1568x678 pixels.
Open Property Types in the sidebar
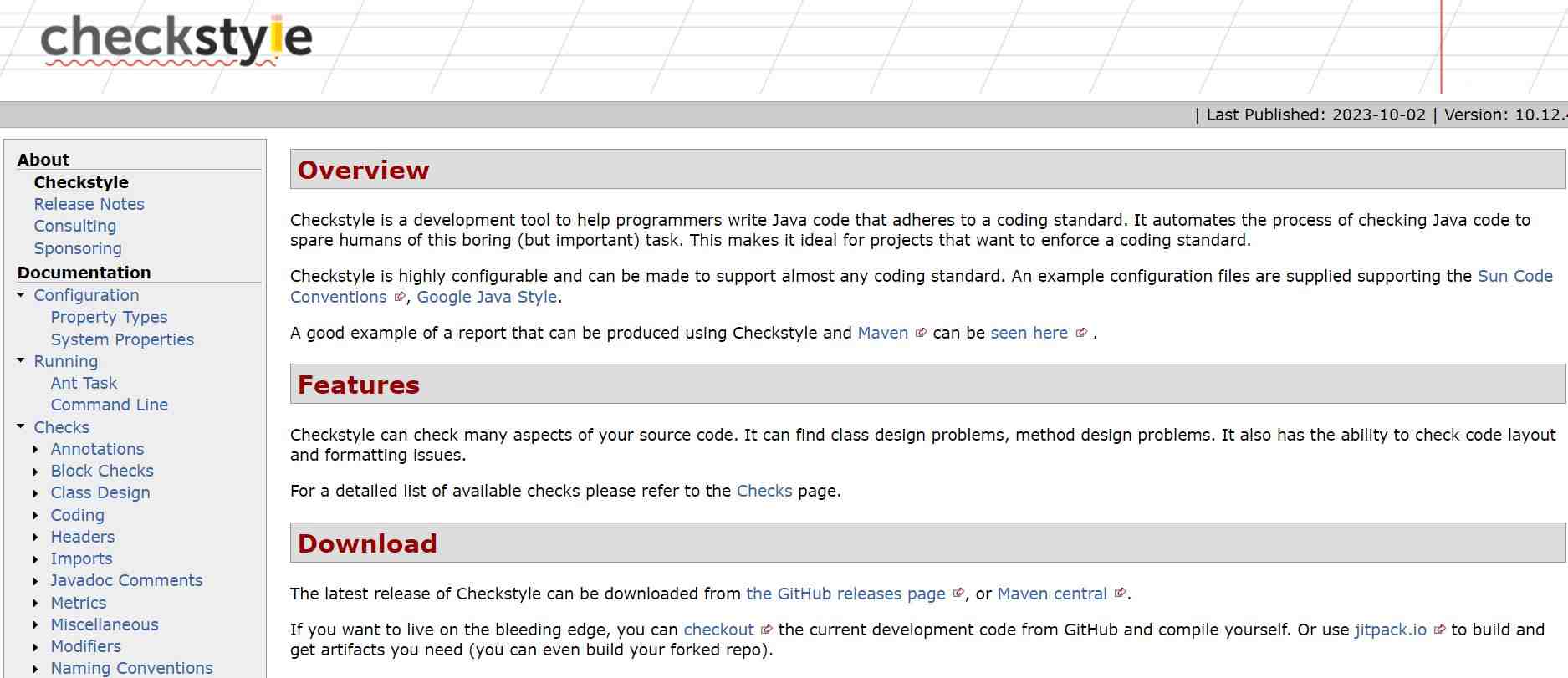pyautogui.click(x=109, y=317)
